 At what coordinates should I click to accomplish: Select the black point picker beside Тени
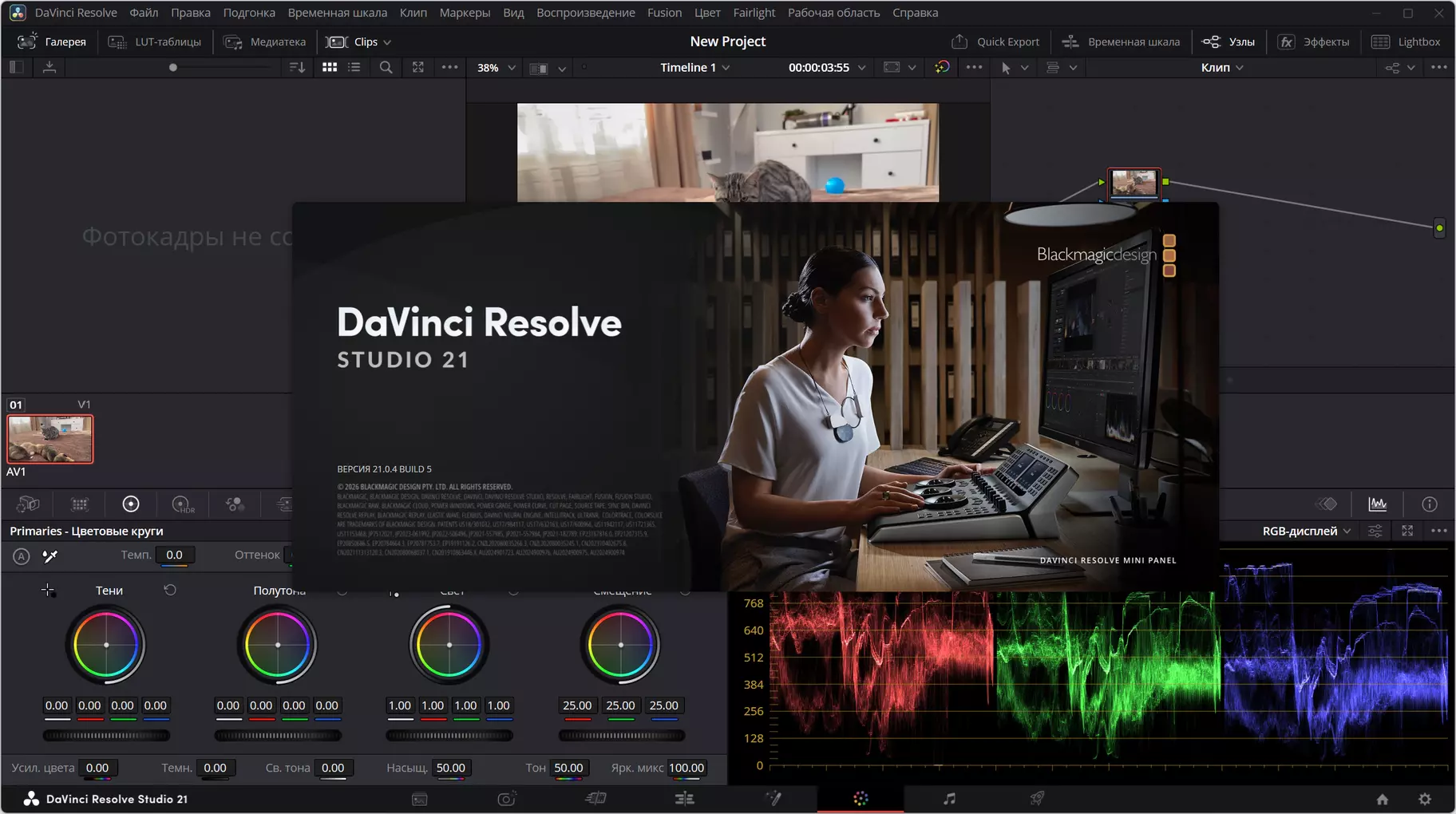[48, 591]
